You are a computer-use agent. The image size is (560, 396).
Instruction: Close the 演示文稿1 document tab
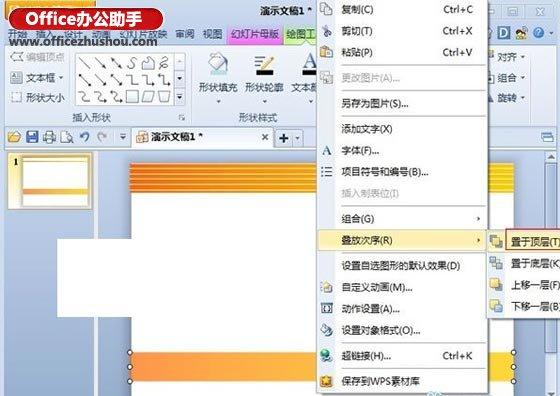[265, 137]
